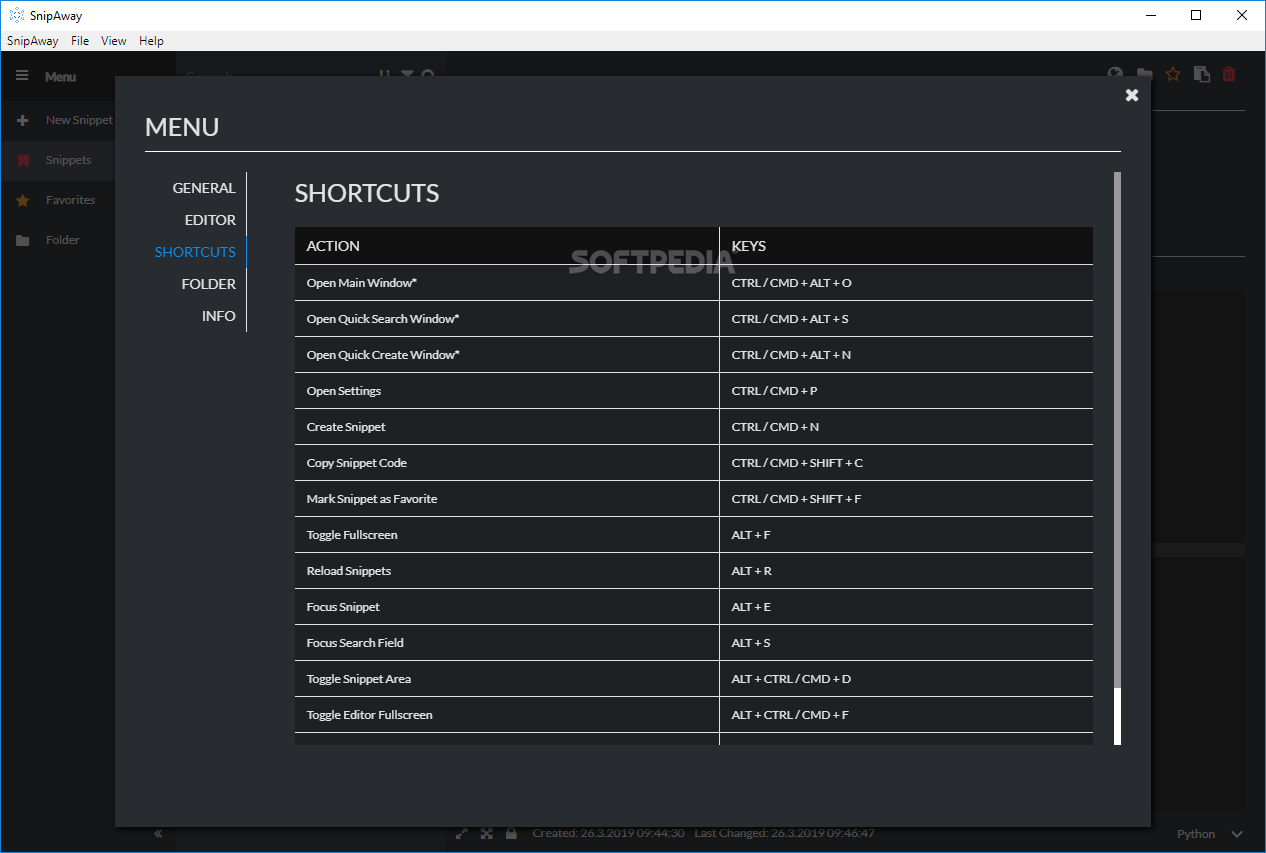Click the 'Toggle Fullscreen' action cell
The image size is (1266, 853).
[x=507, y=535]
